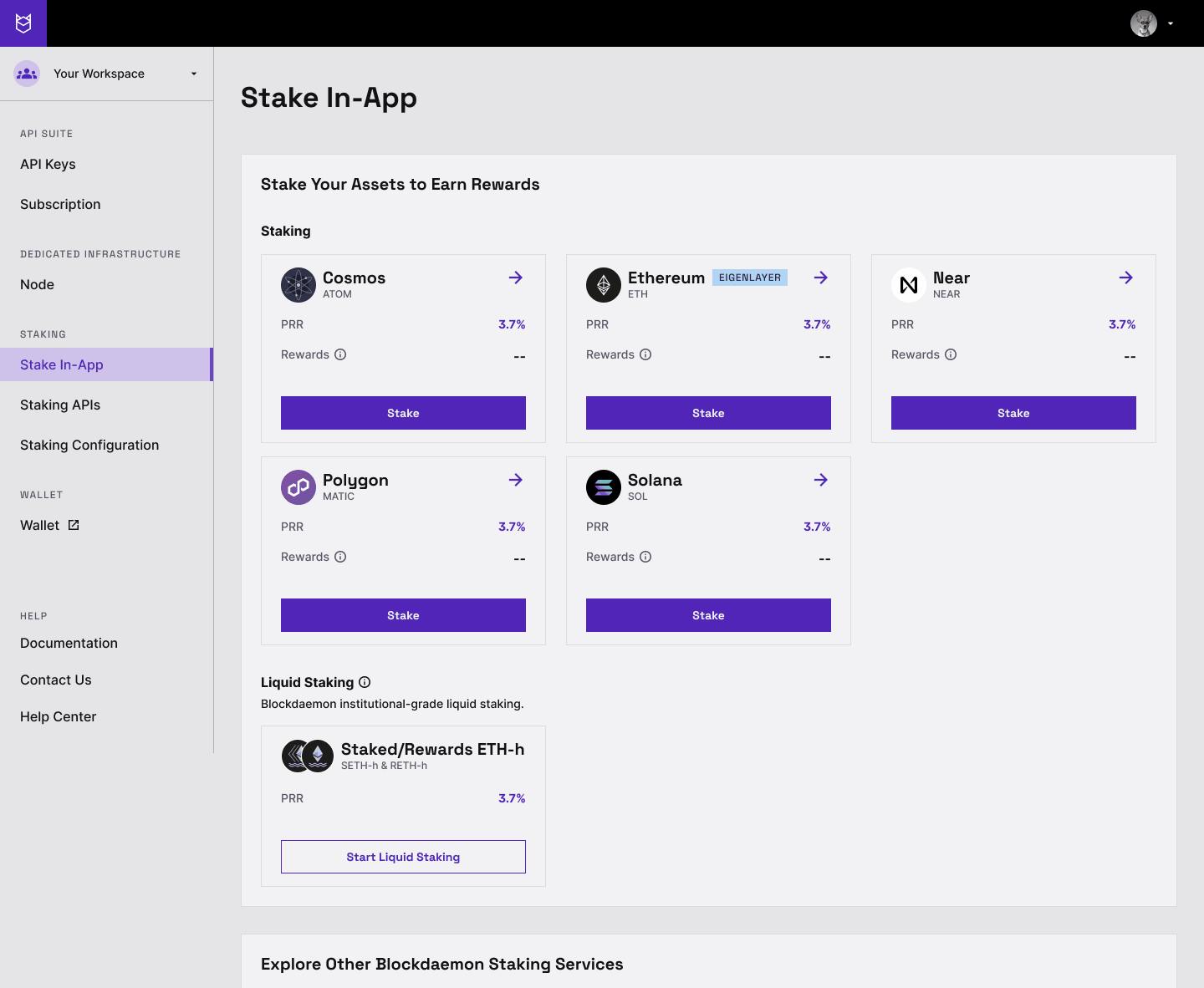Click the Cosmos ATOM logo icon
The height and width of the screenshot is (988, 1204).
298,285
